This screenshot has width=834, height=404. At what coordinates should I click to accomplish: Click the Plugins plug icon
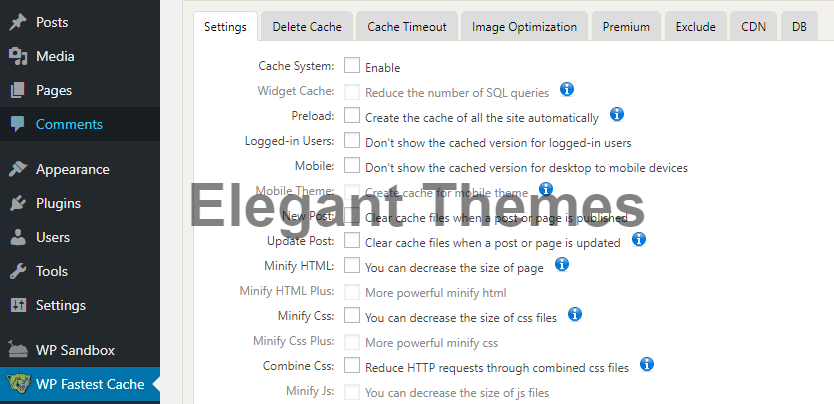coord(18,203)
